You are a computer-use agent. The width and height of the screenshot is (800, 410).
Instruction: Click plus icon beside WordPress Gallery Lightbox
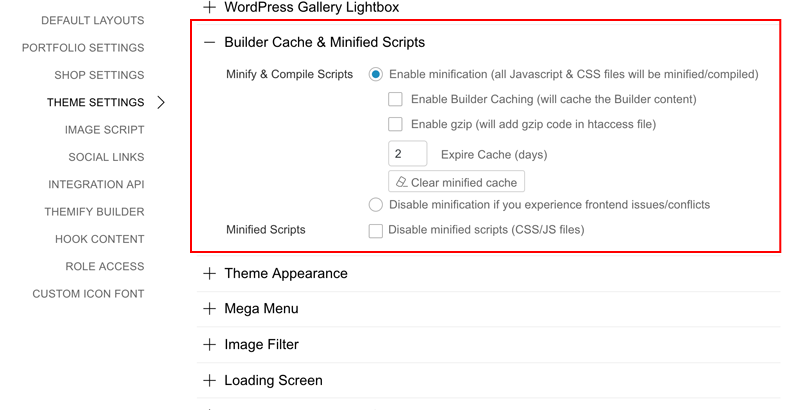(x=209, y=7)
